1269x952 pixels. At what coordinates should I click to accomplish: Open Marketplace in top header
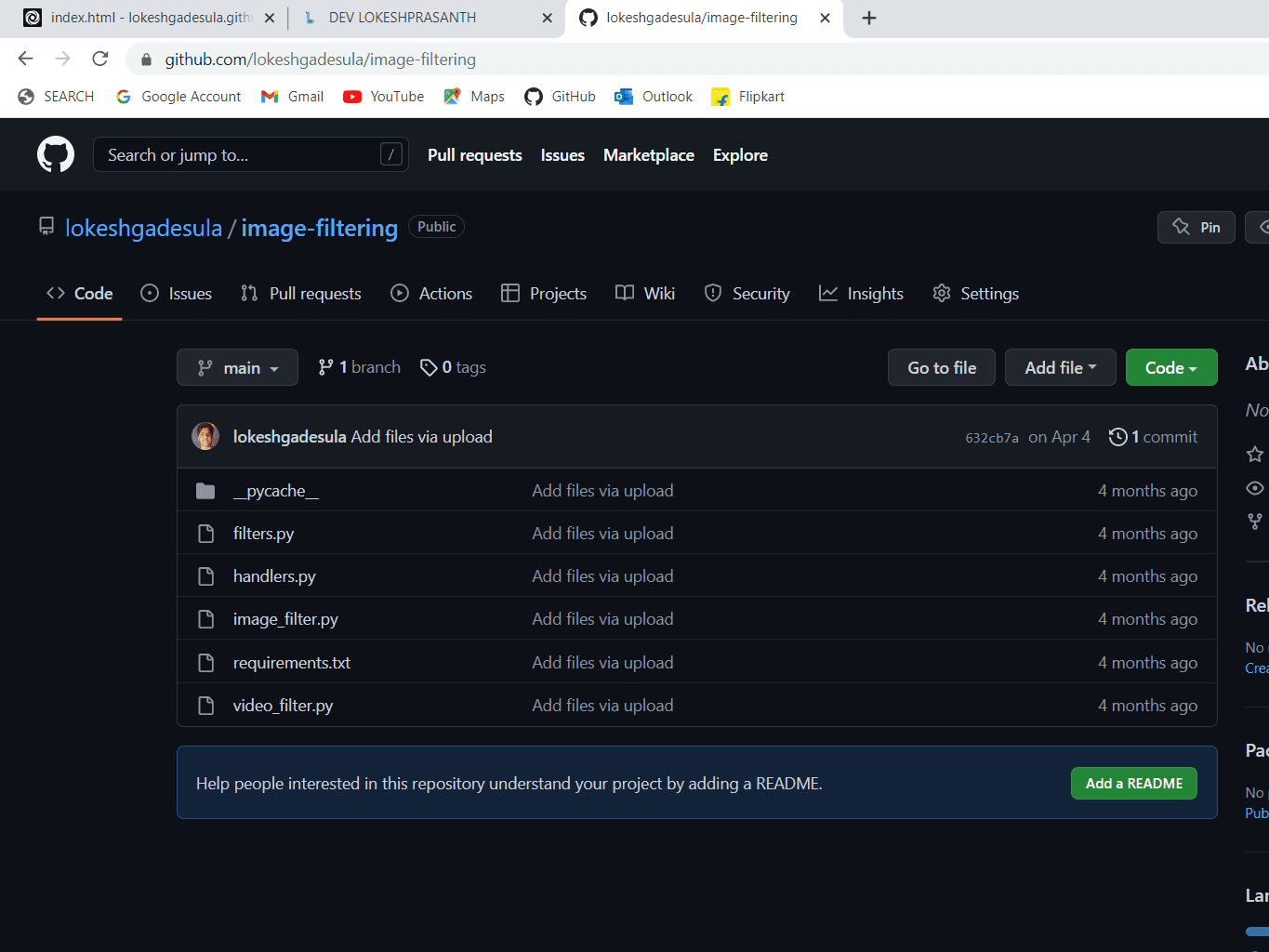pyautogui.click(x=649, y=155)
